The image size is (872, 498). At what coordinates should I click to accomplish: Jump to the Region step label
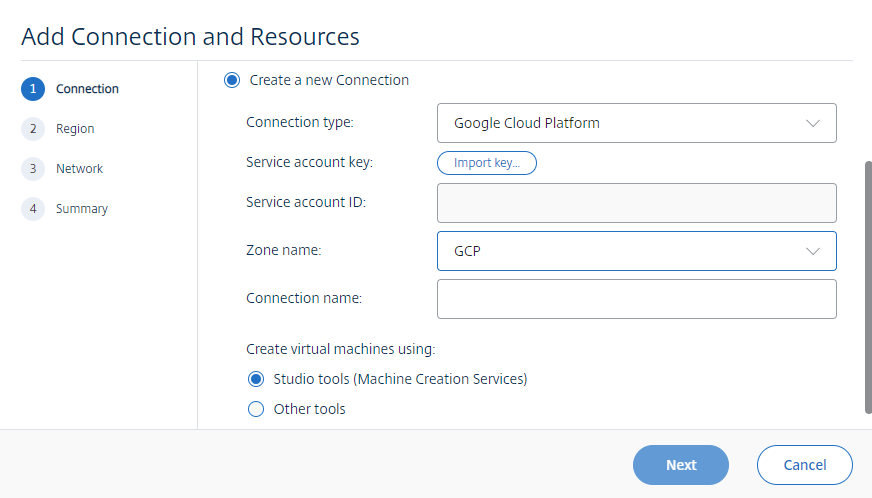pos(75,129)
